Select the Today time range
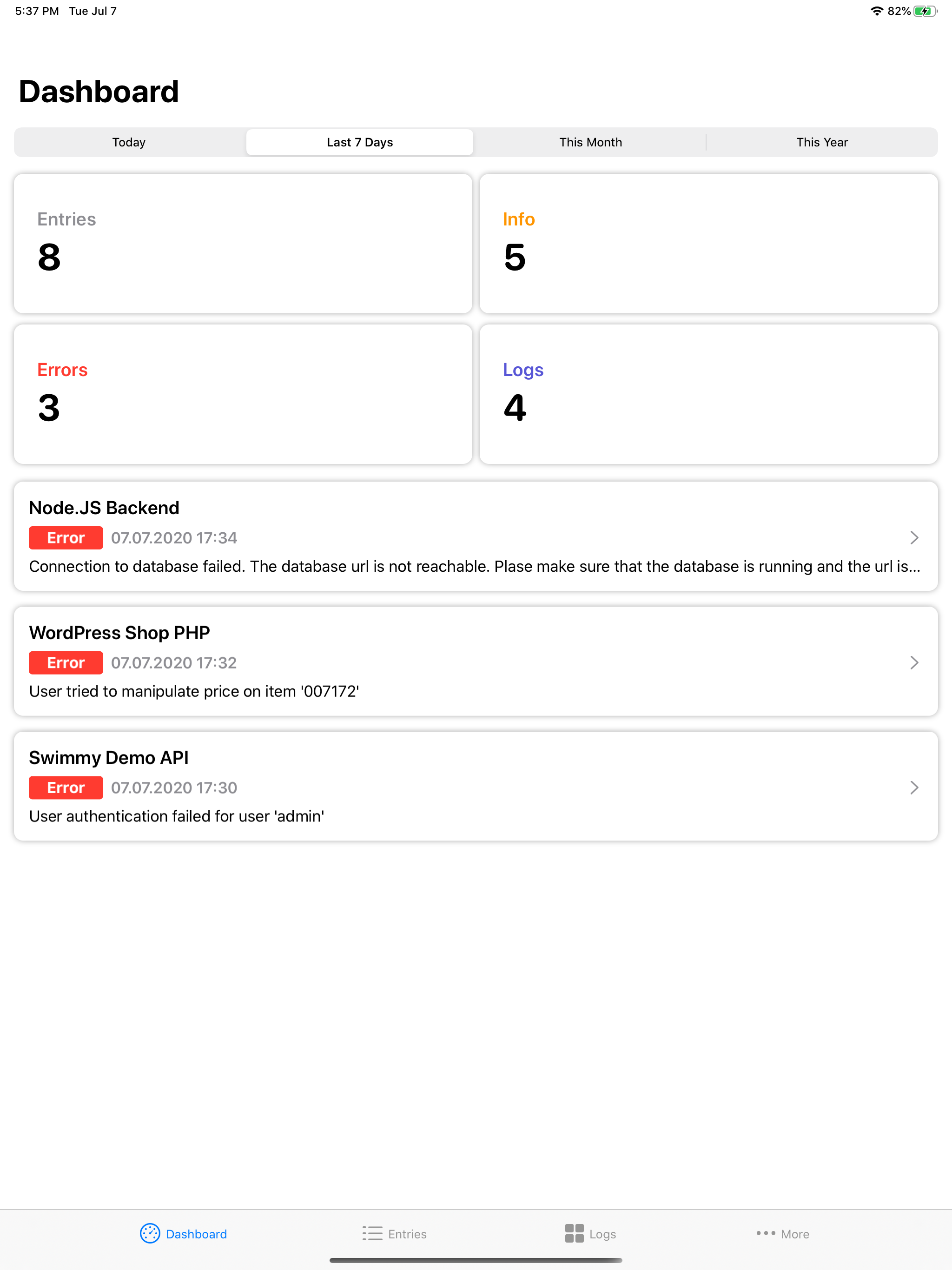 pyautogui.click(x=129, y=142)
